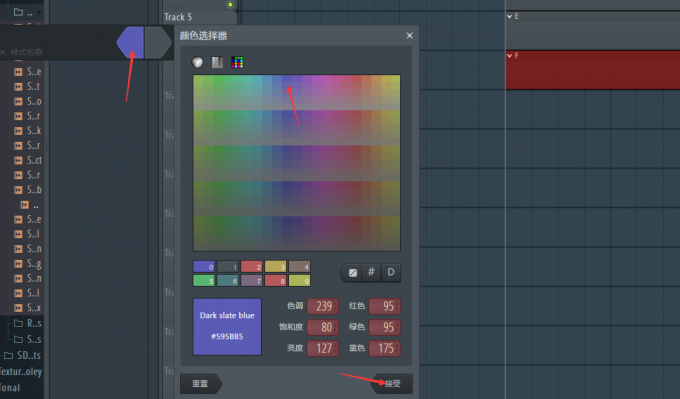Viewport: 680px width, 399px height.
Task: Click the audio file icon beside S..o
Action: tap(18, 101)
